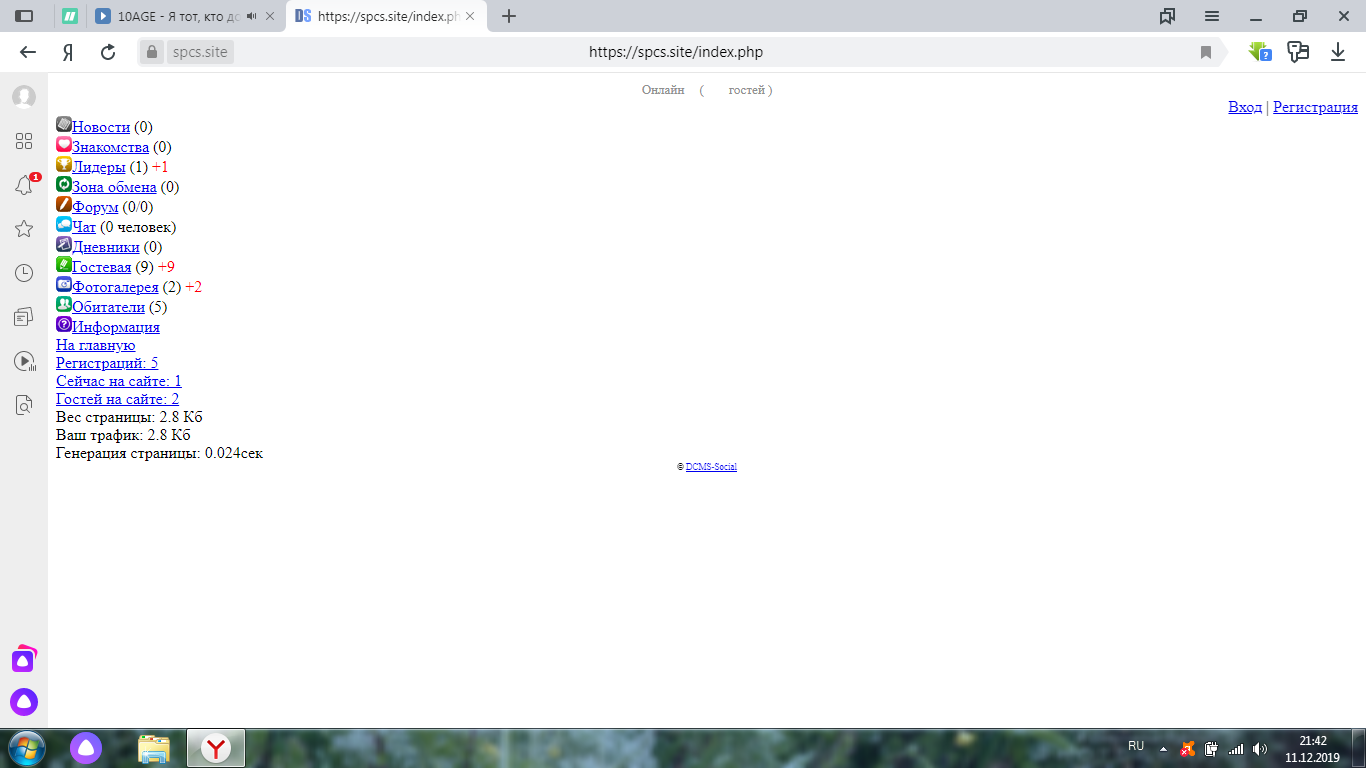Open history clock icon in the sidebar
The image size is (1366, 768).
[24, 273]
